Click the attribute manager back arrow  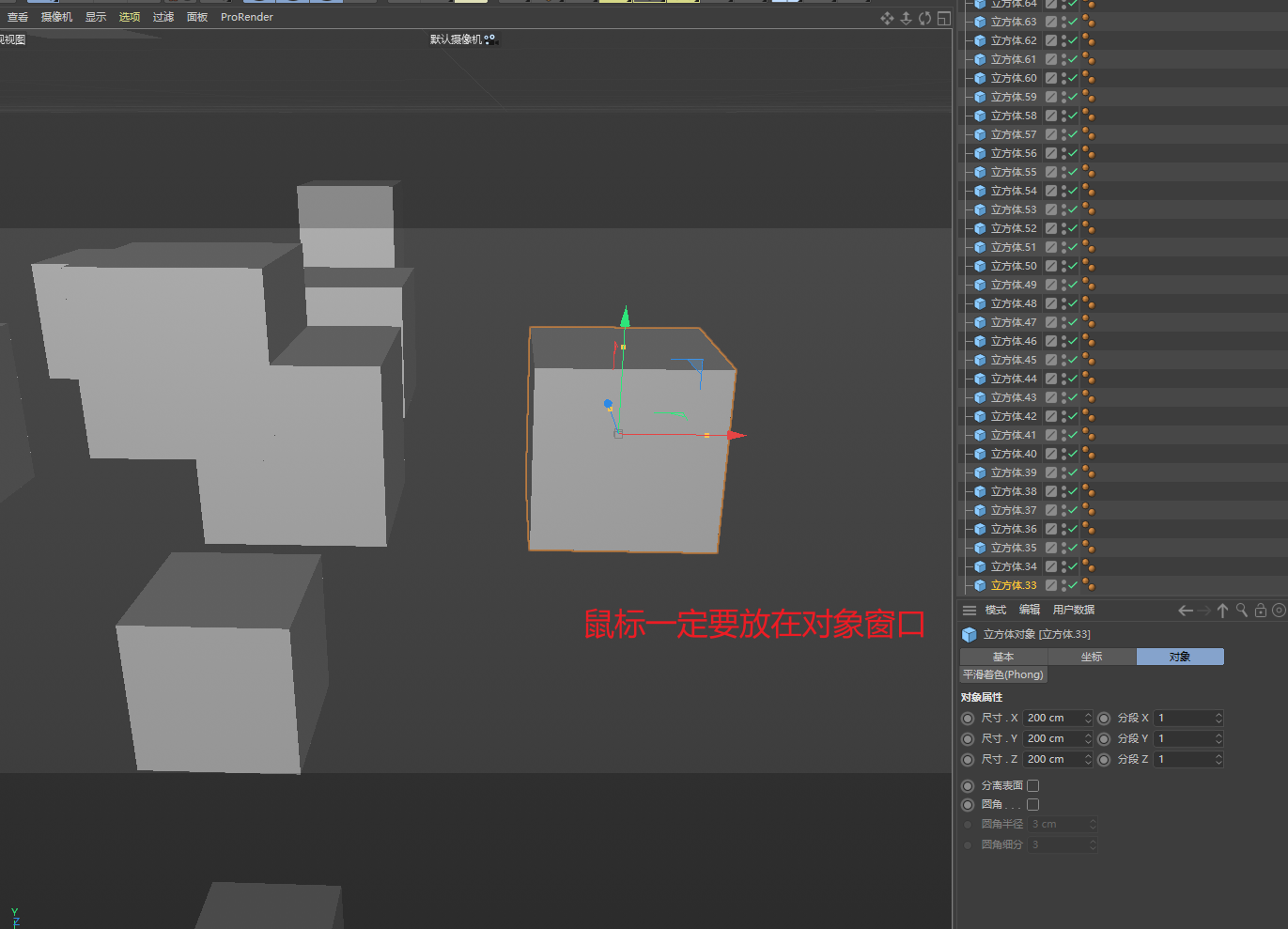pyautogui.click(x=1186, y=611)
